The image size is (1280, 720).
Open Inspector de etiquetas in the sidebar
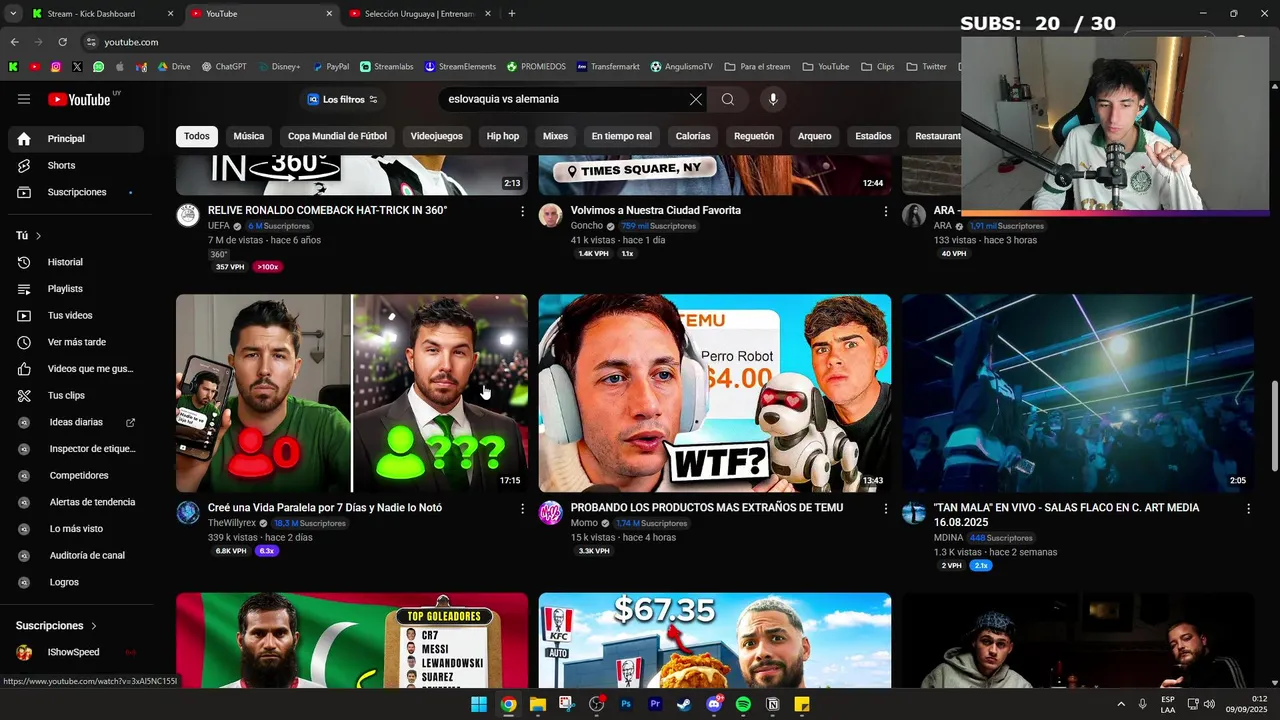tap(75, 449)
